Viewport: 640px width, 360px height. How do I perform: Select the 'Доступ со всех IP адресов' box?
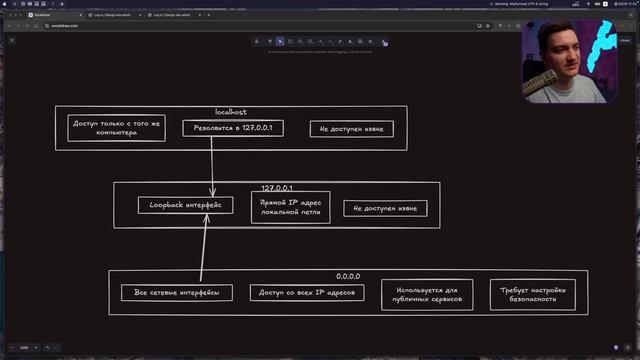pyautogui.click(x=307, y=293)
